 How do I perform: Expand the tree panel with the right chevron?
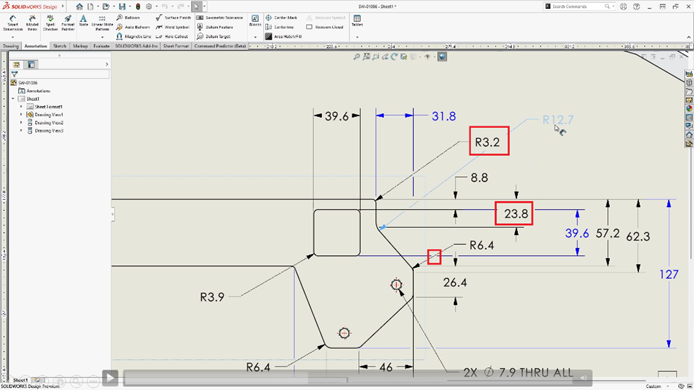(x=107, y=65)
